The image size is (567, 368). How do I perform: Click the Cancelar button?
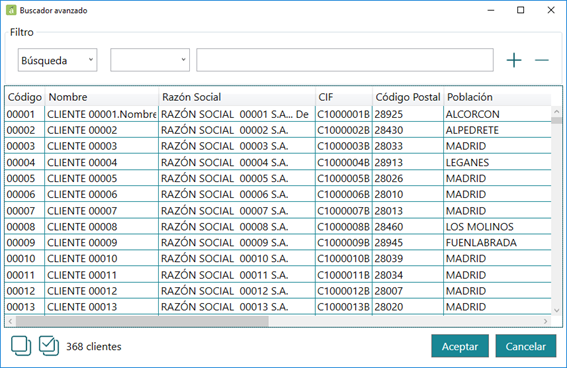click(x=525, y=346)
